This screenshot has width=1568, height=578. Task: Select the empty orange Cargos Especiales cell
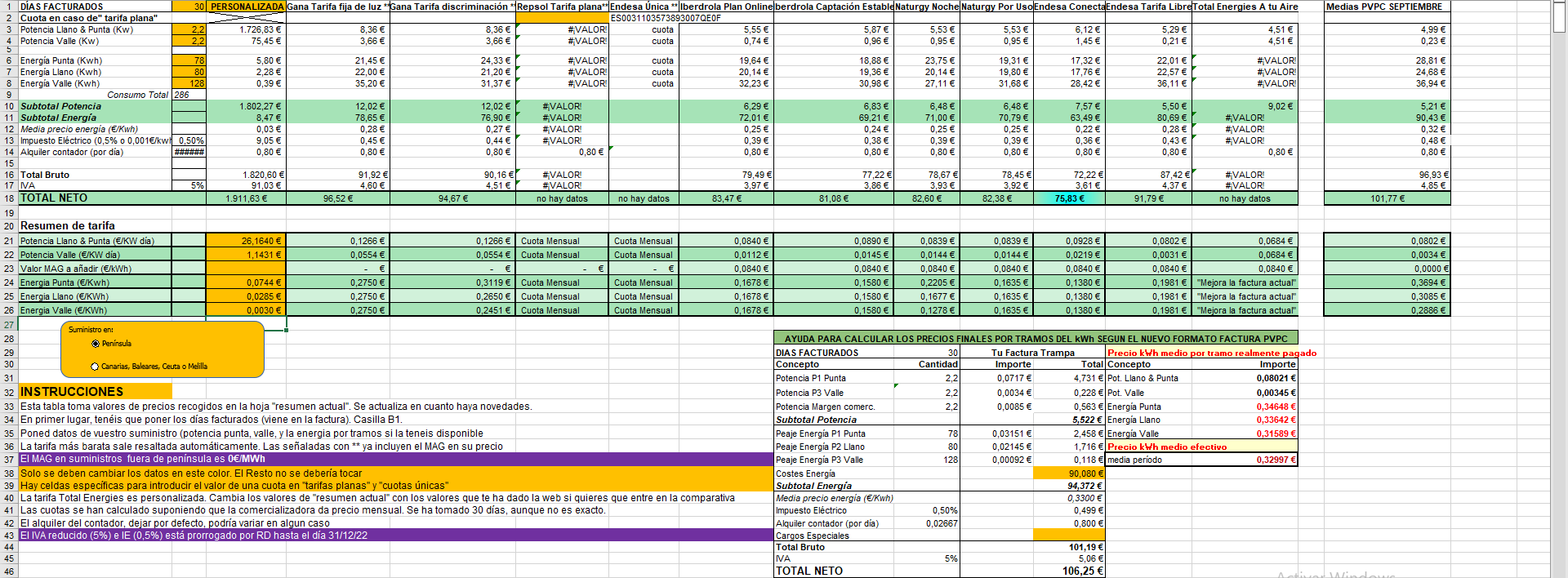(1069, 536)
